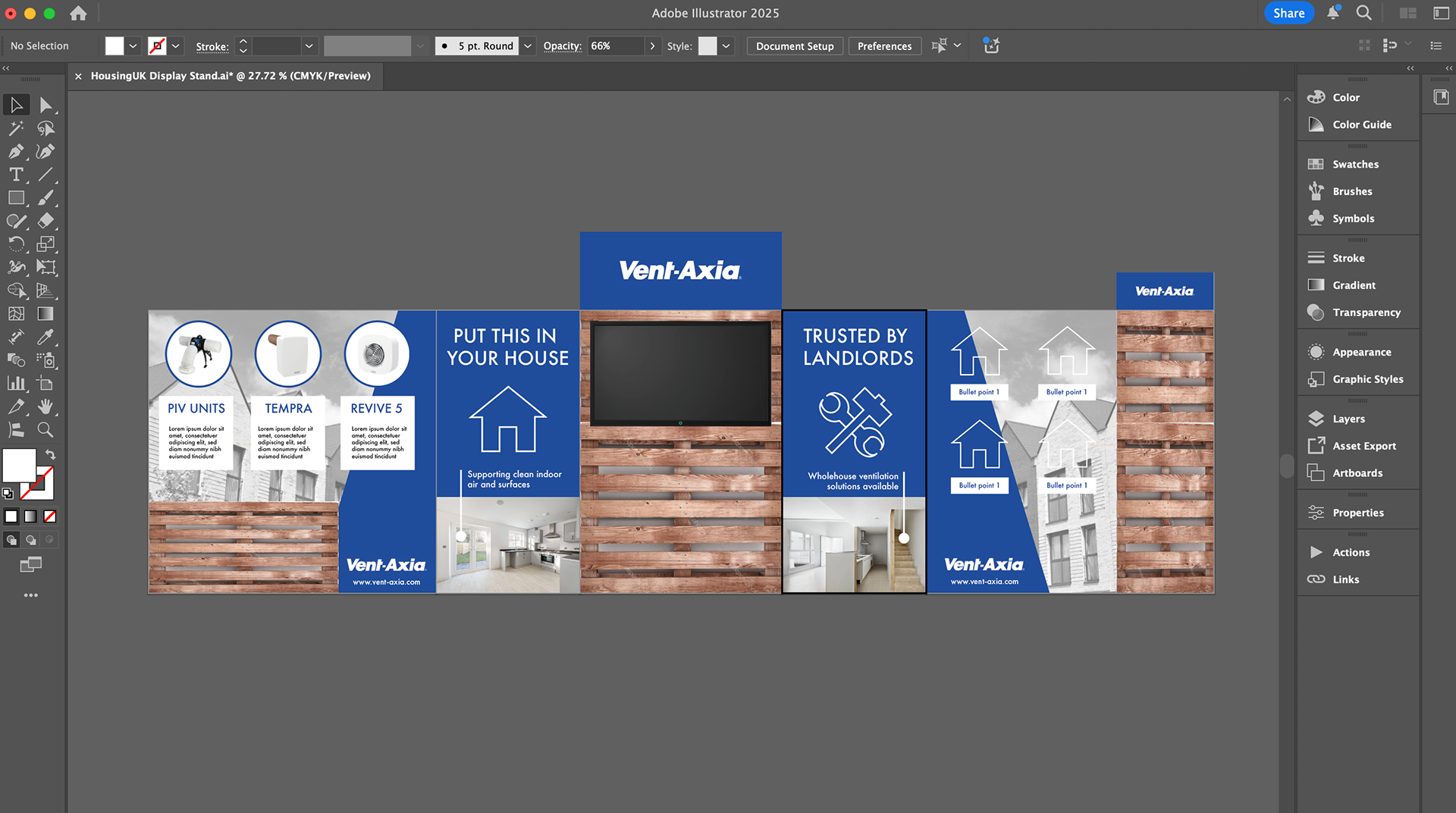This screenshot has width=1456, height=813.
Task: Select the HousingUK Display Stand.ai document tab
Action: tap(231, 76)
